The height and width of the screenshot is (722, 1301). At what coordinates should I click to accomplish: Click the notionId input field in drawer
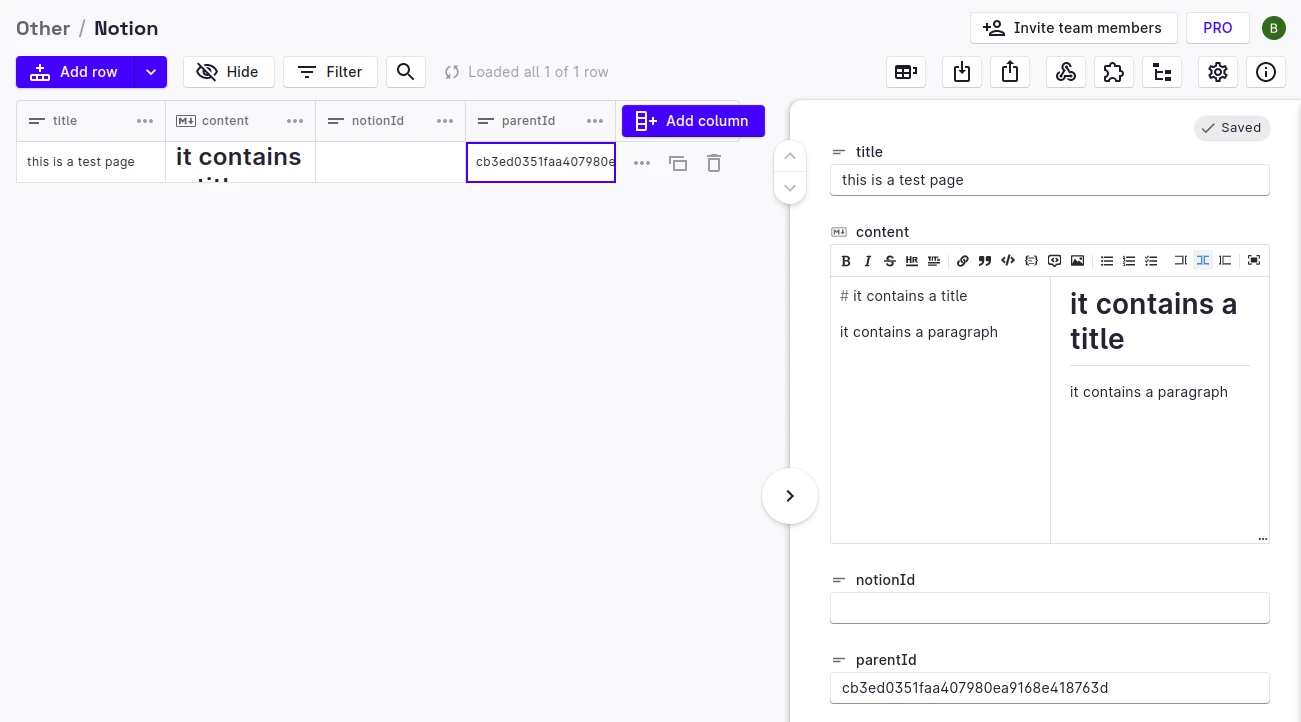click(1050, 608)
